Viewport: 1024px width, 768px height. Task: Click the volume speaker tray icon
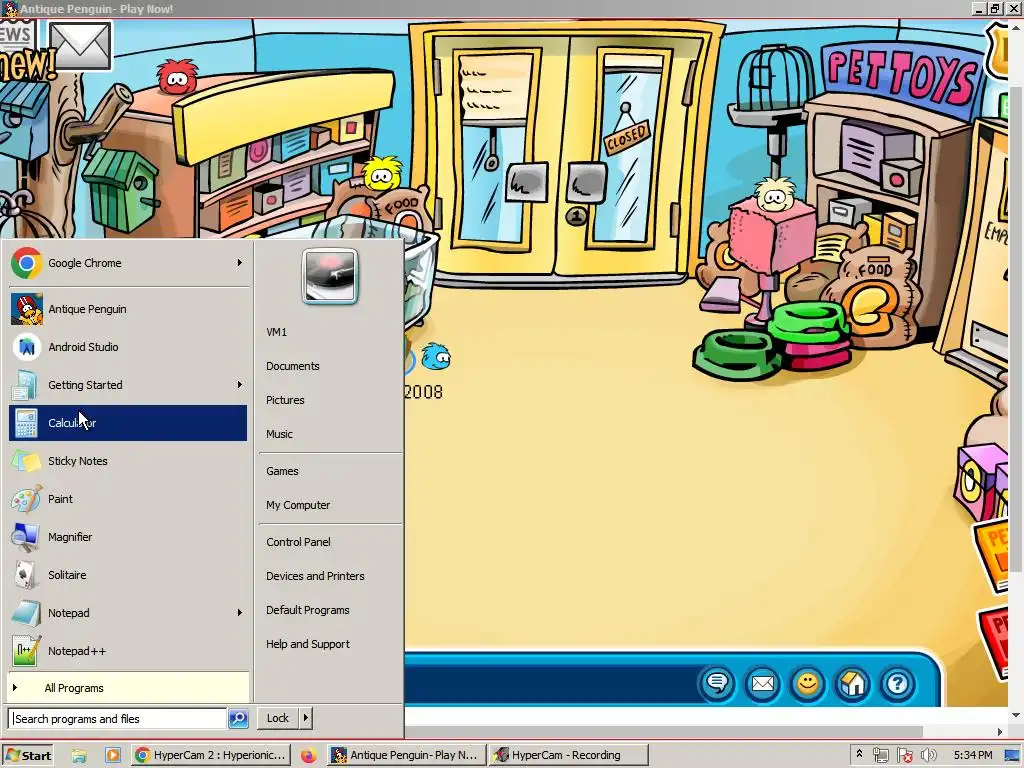coord(929,756)
